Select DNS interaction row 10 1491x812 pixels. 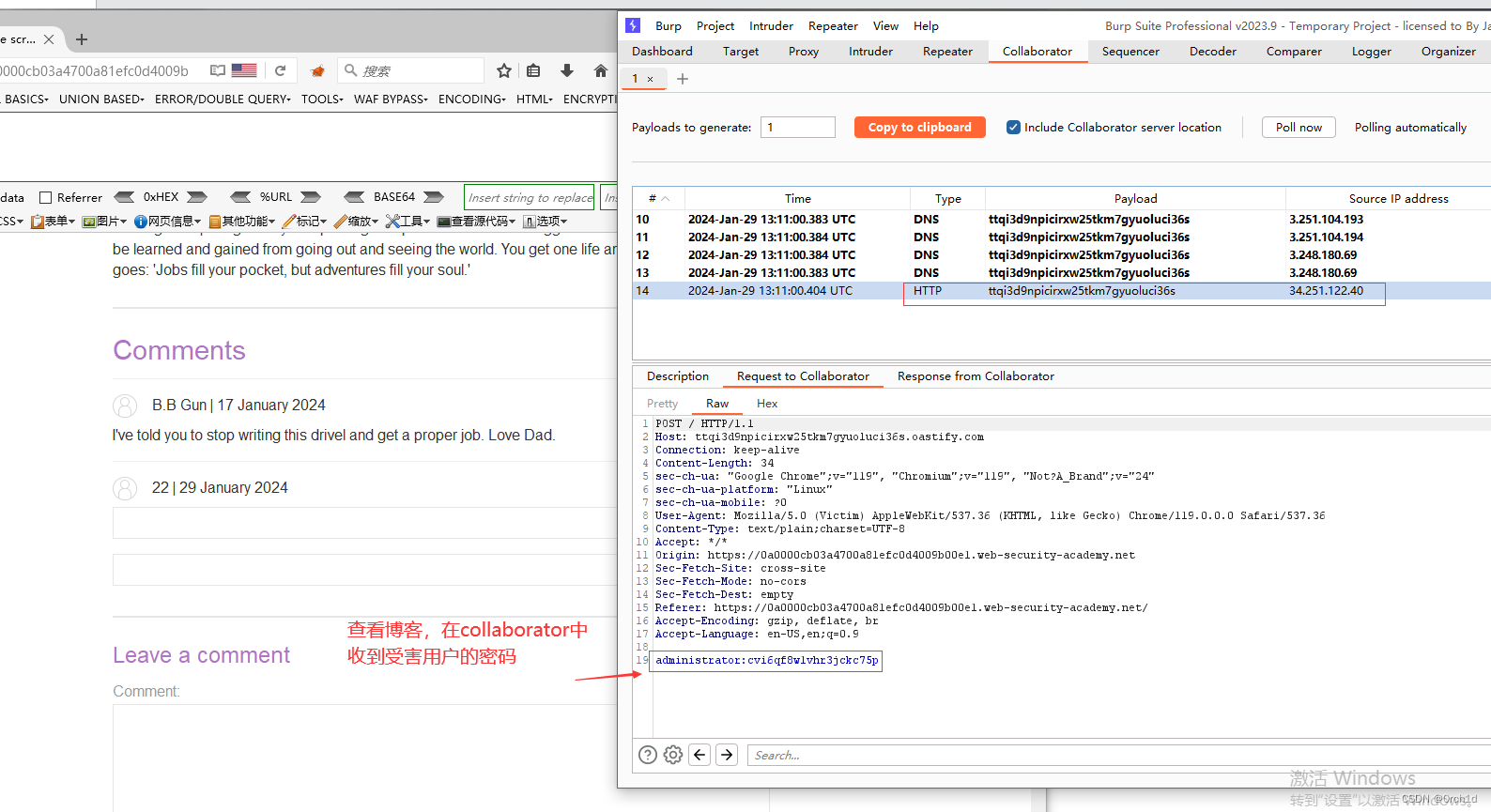pyautogui.click(x=1062, y=220)
